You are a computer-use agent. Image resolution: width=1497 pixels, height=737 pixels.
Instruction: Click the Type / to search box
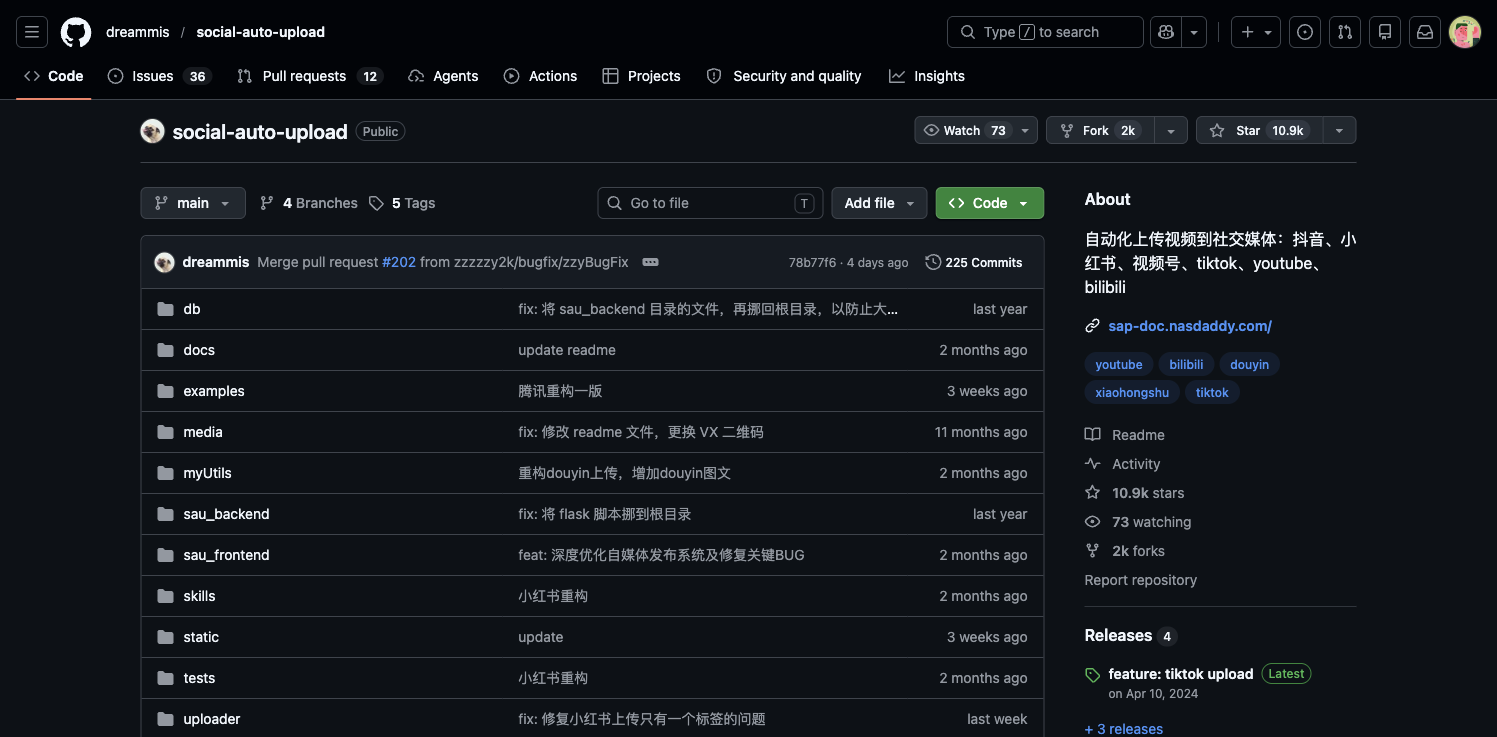click(x=1045, y=32)
